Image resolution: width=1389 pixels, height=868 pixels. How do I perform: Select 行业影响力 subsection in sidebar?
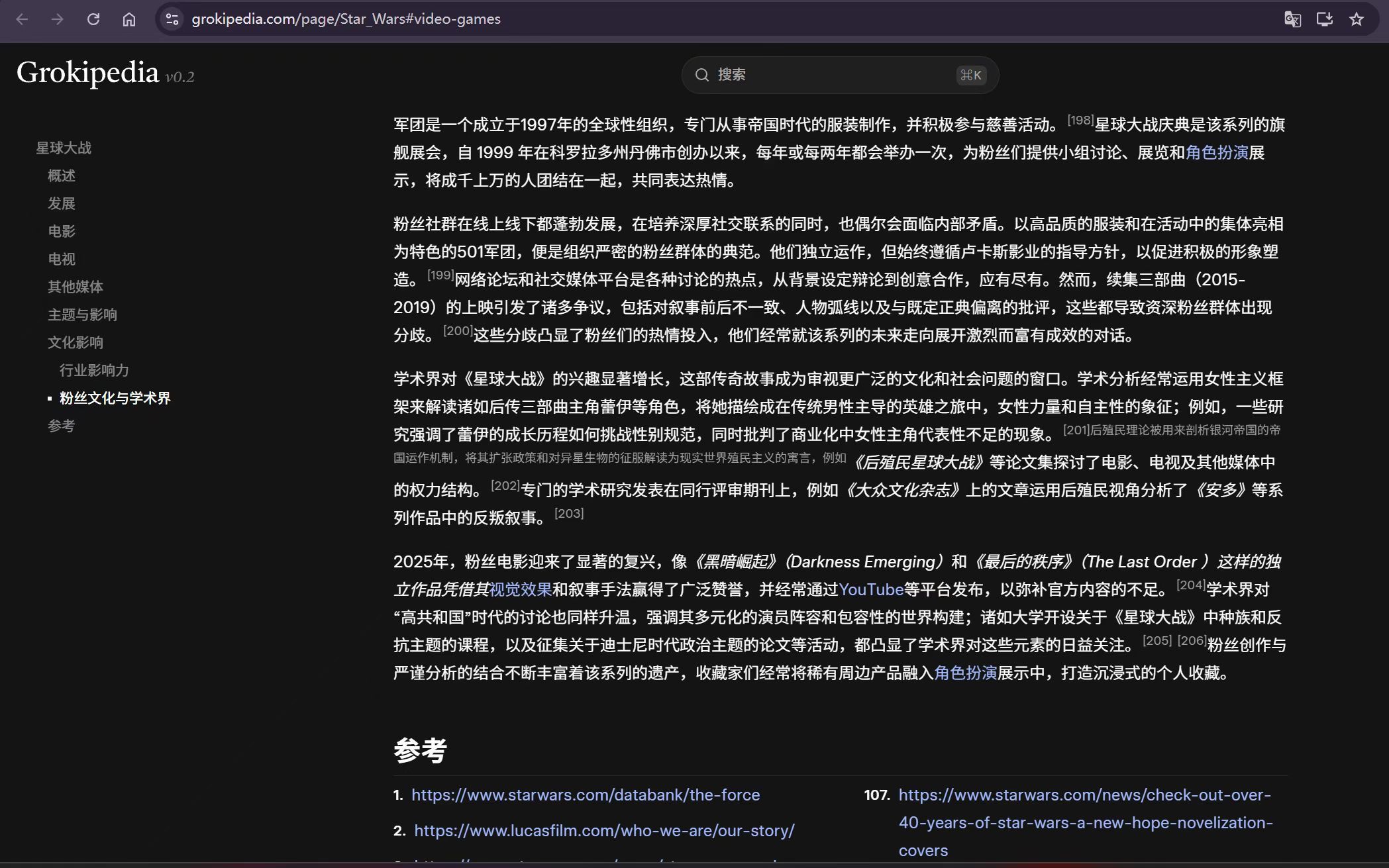tap(94, 370)
